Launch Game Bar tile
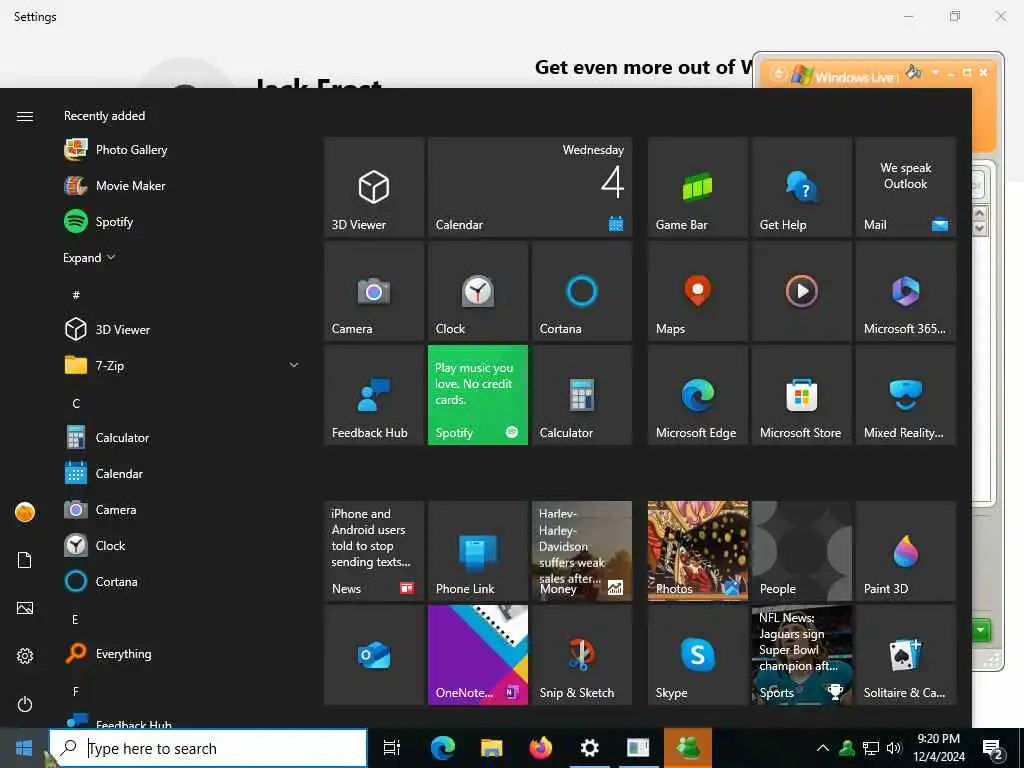This screenshot has width=1024, height=768. [697, 187]
